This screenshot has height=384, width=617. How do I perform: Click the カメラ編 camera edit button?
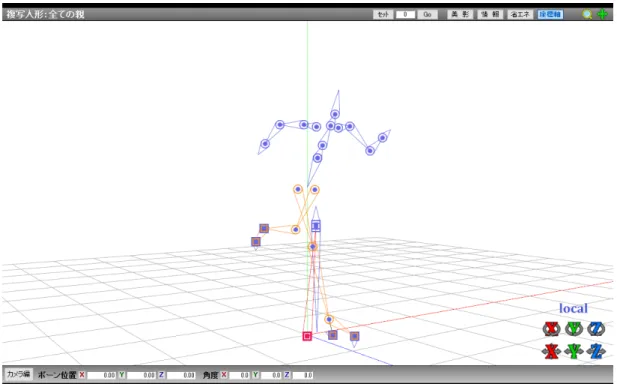18,374
